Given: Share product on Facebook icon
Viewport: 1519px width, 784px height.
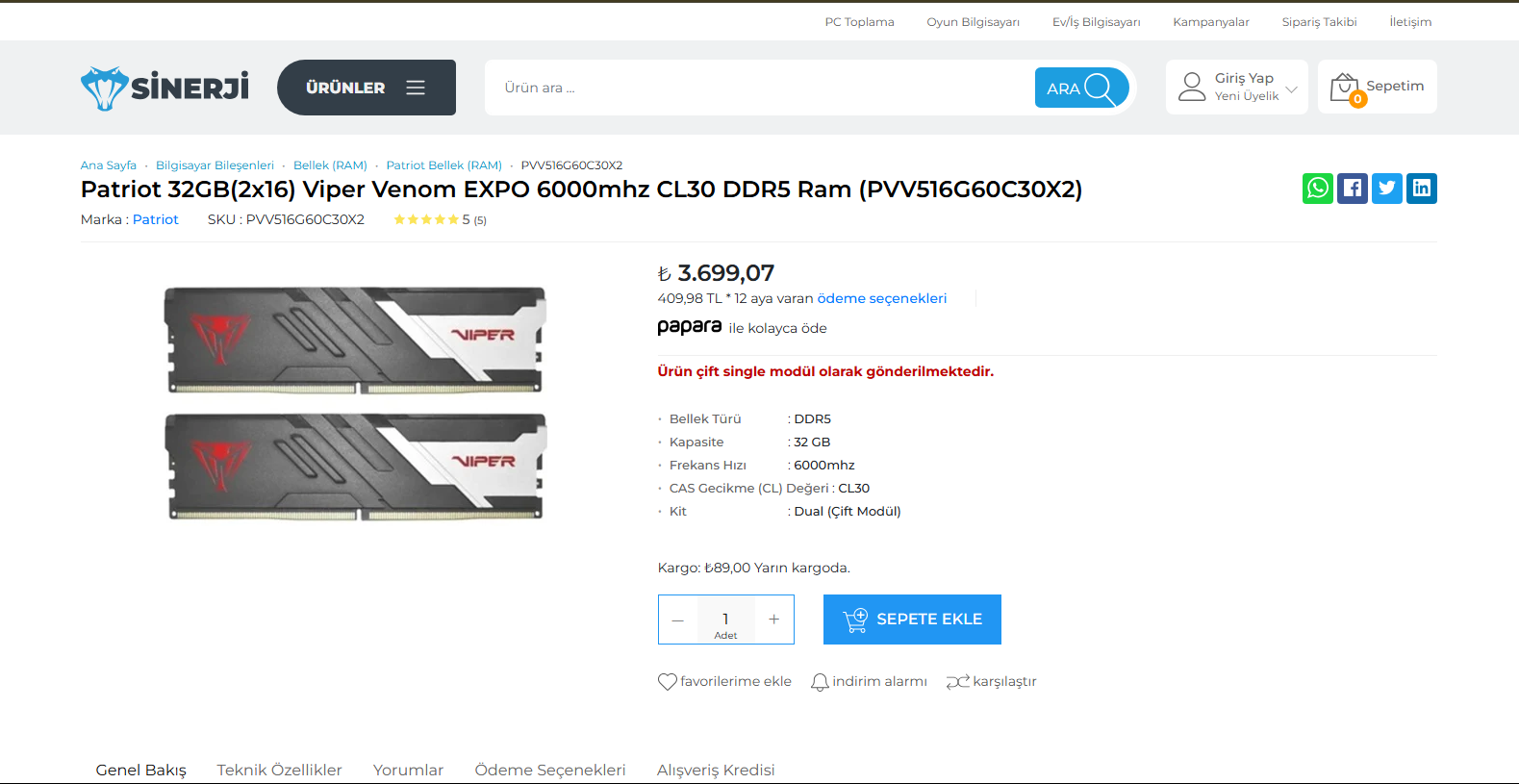Looking at the screenshot, I should 1352,189.
